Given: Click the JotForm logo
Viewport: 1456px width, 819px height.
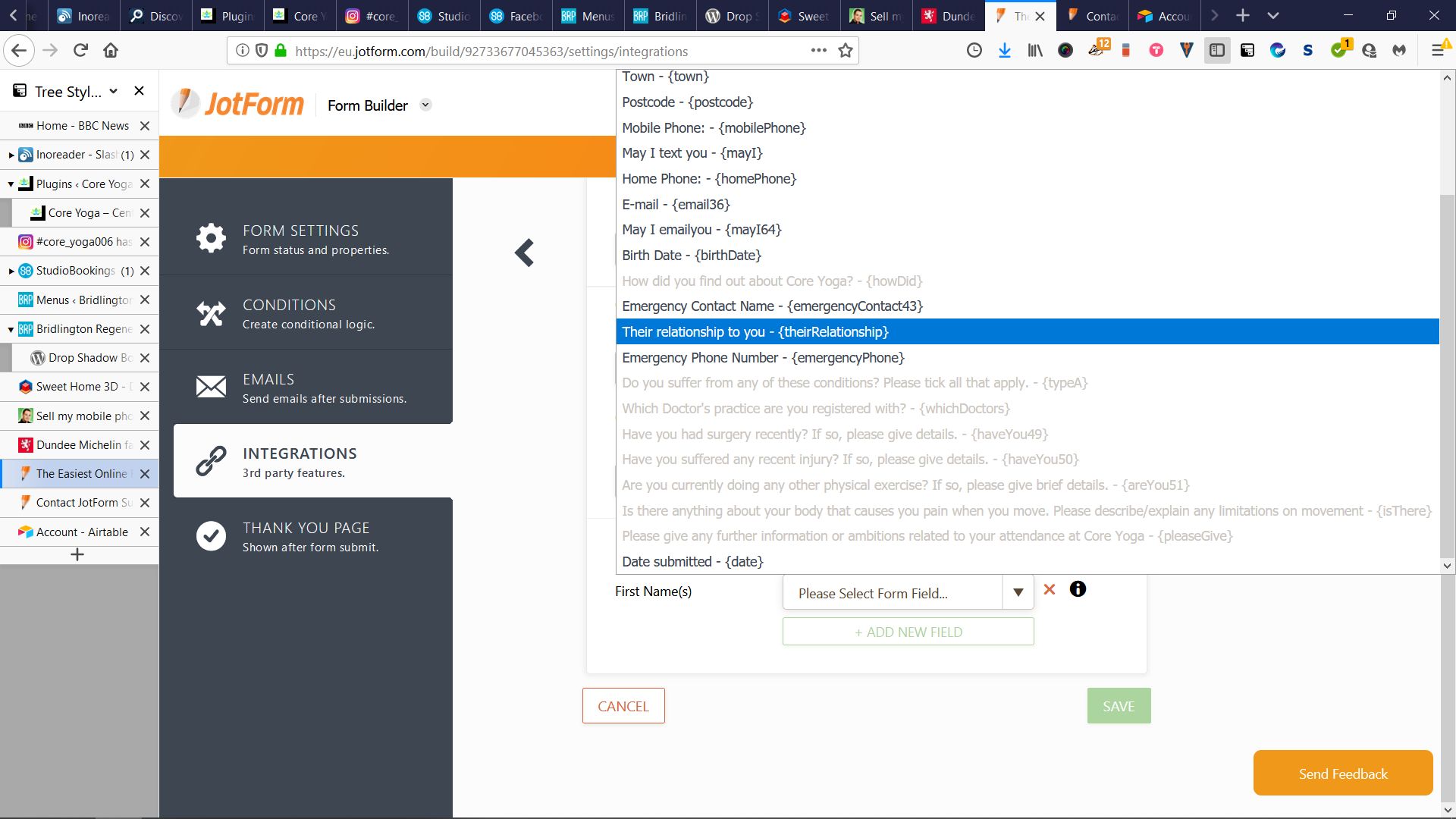Looking at the screenshot, I should [x=238, y=104].
